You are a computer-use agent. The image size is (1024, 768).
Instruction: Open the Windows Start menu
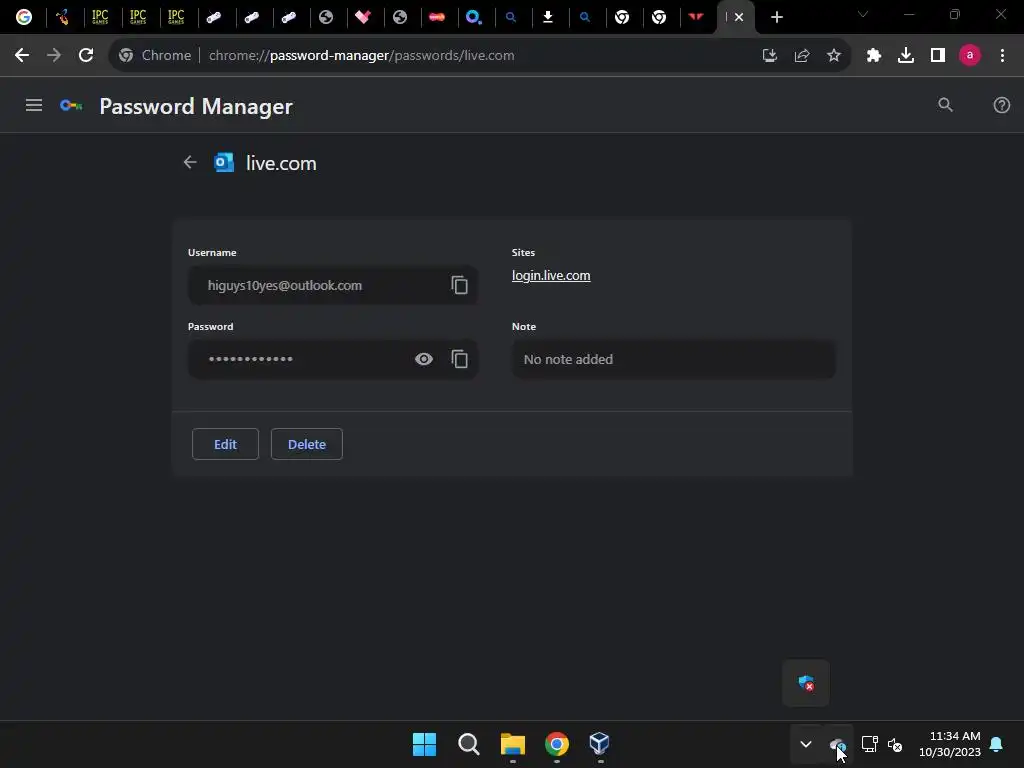424,744
